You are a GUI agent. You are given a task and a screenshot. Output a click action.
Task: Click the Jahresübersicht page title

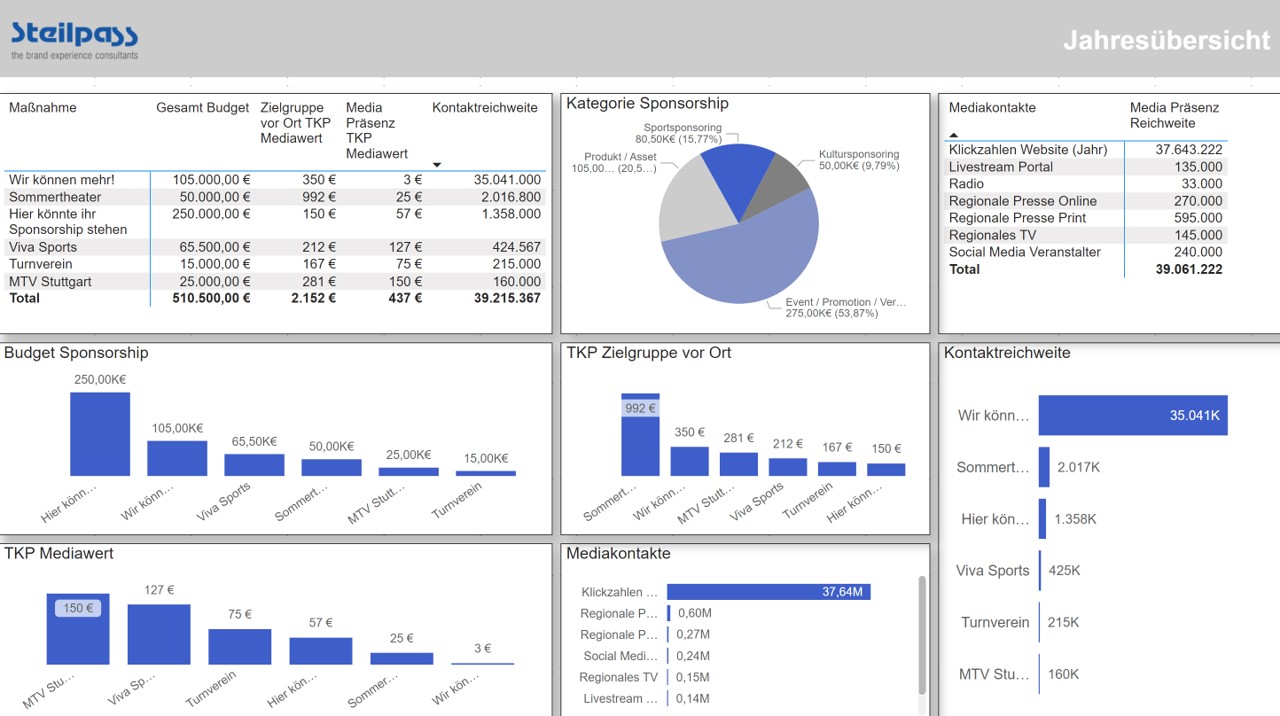pos(1166,40)
